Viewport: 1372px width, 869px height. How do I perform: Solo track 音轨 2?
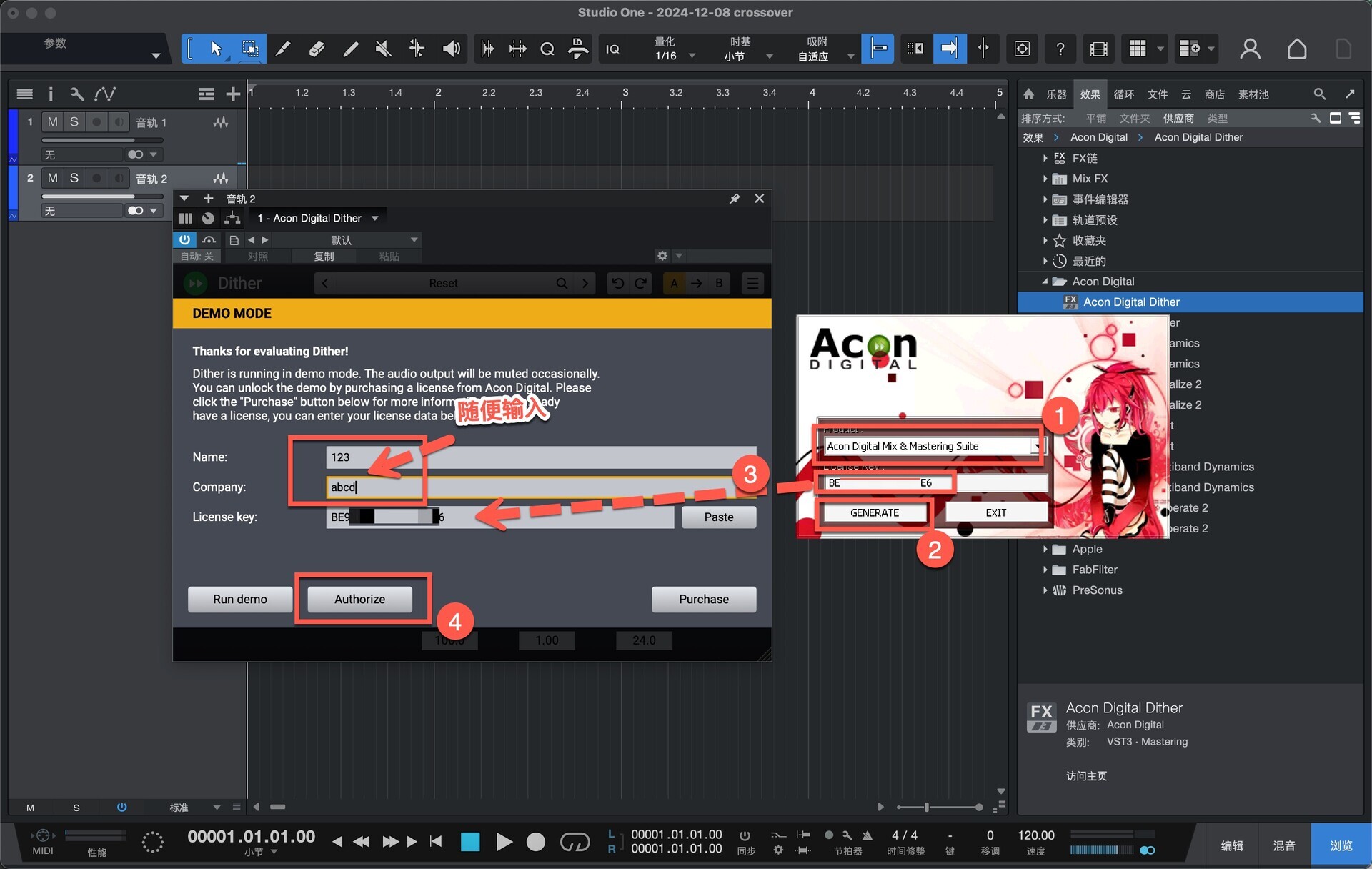click(74, 178)
